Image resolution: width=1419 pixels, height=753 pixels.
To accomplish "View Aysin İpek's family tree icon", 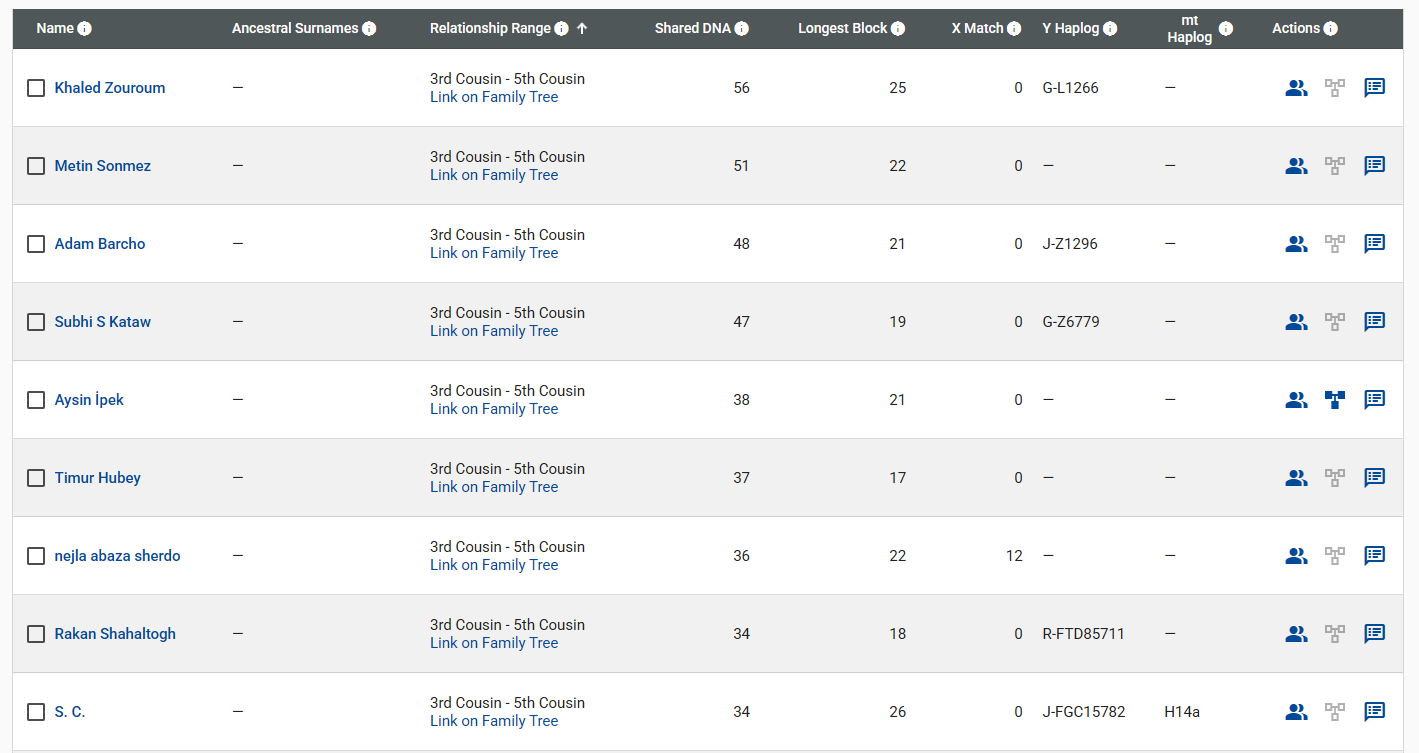I will (1335, 400).
